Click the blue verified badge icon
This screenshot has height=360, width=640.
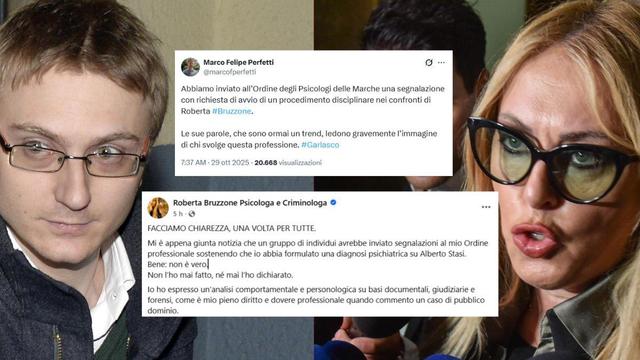tap(333, 202)
